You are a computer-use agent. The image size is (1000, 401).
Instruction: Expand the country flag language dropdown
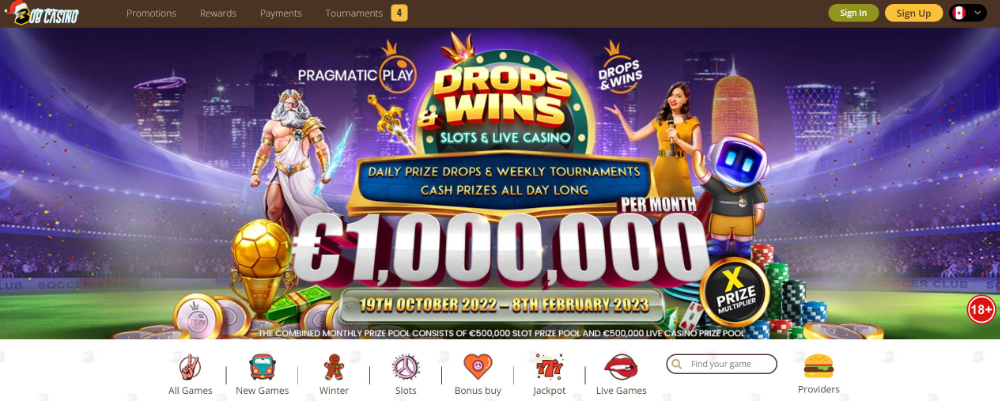[967, 13]
